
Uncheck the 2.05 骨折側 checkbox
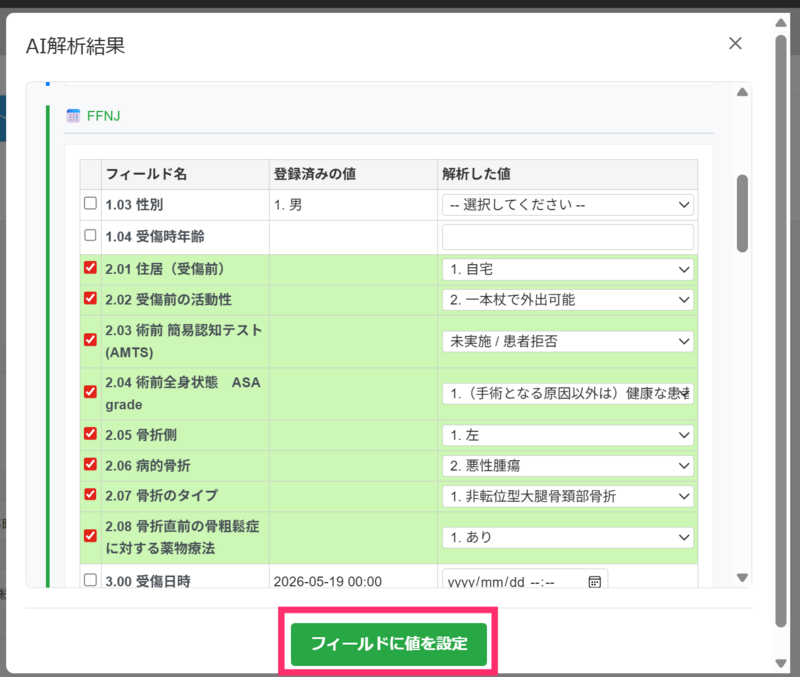click(x=90, y=434)
